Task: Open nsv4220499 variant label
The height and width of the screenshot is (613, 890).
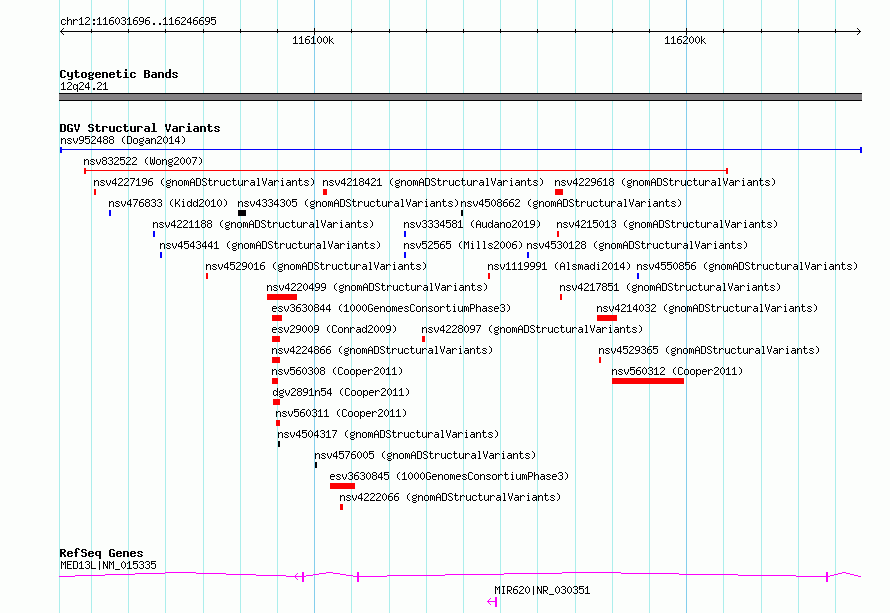Action: coord(377,287)
